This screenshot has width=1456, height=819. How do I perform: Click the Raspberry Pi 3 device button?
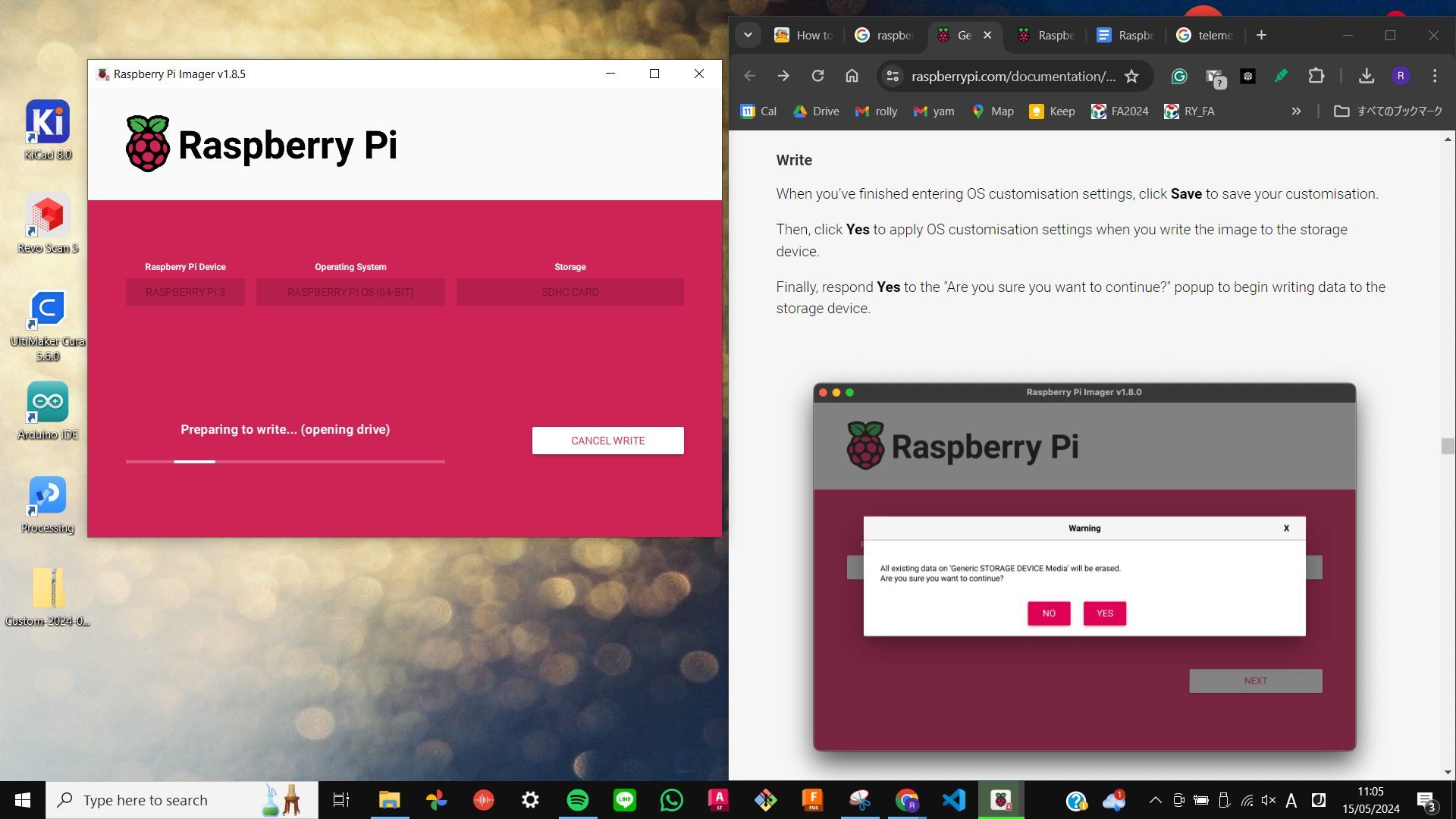coord(185,292)
